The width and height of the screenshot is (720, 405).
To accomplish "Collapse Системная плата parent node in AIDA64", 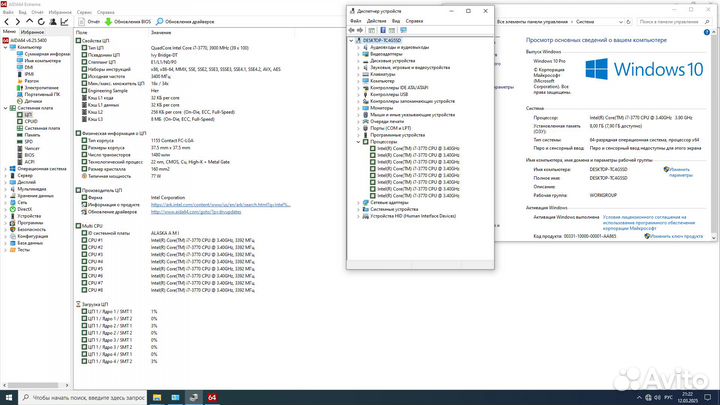I will click(x=6, y=108).
